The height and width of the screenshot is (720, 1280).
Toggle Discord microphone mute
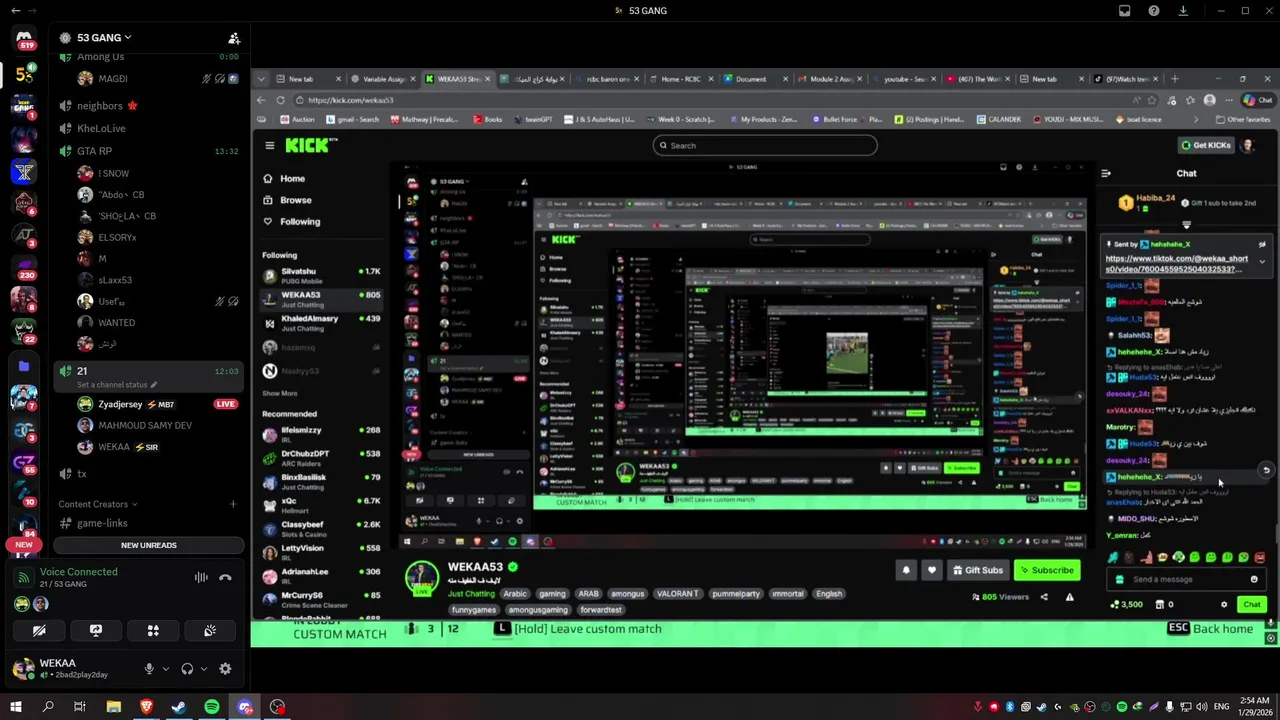click(x=149, y=669)
